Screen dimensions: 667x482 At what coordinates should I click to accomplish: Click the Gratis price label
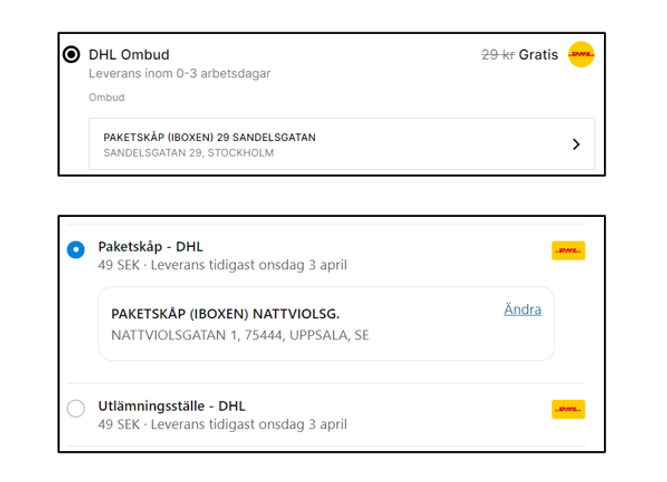(x=538, y=54)
